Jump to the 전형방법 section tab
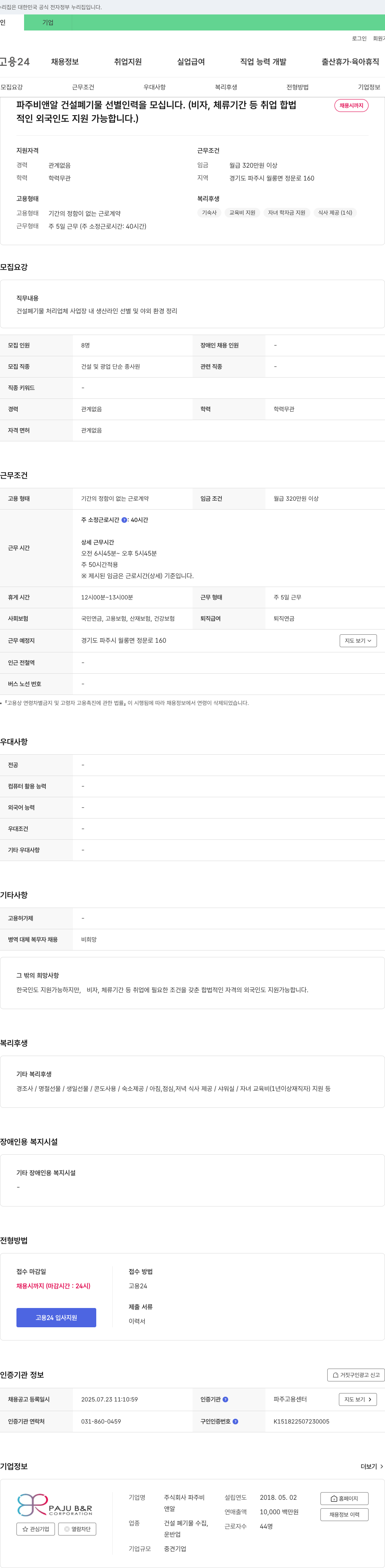This screenshot has width=385, height=1568. 298,87
